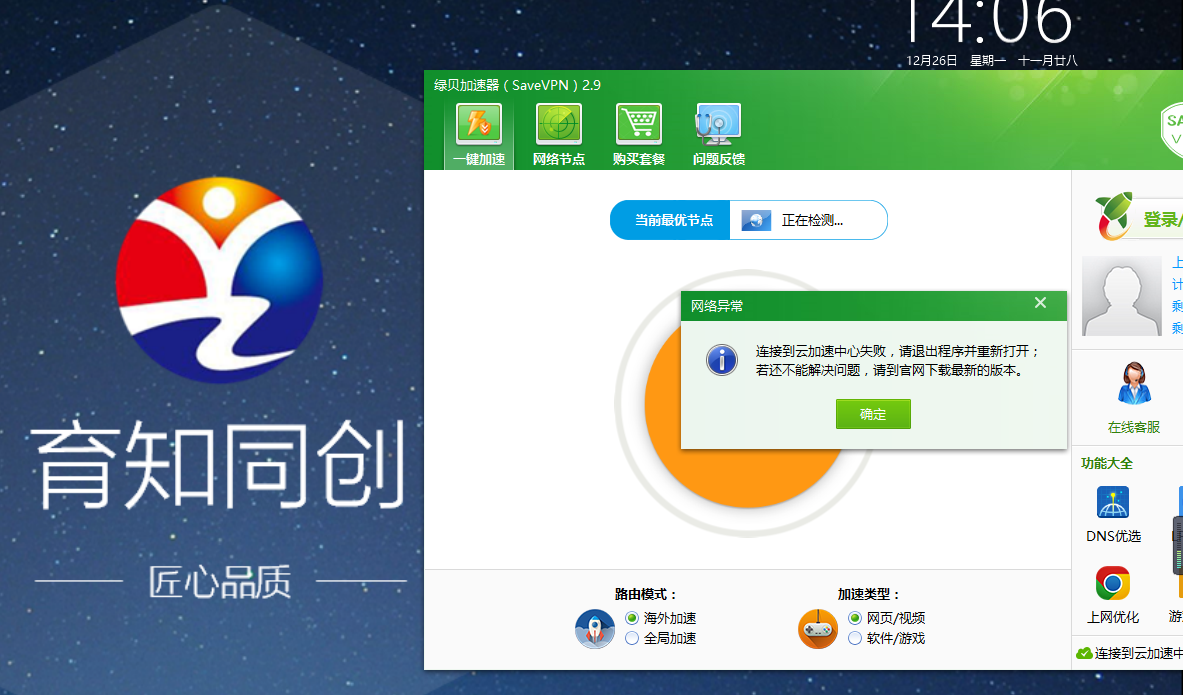Select the 软件/游戏 acceleration type
Viewport: 1183px width, 695px height.
coord(855,638)
